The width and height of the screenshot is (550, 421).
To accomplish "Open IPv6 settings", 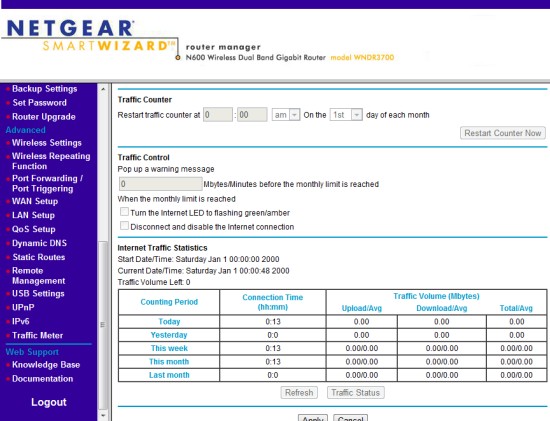I will (x=21, y=321).
